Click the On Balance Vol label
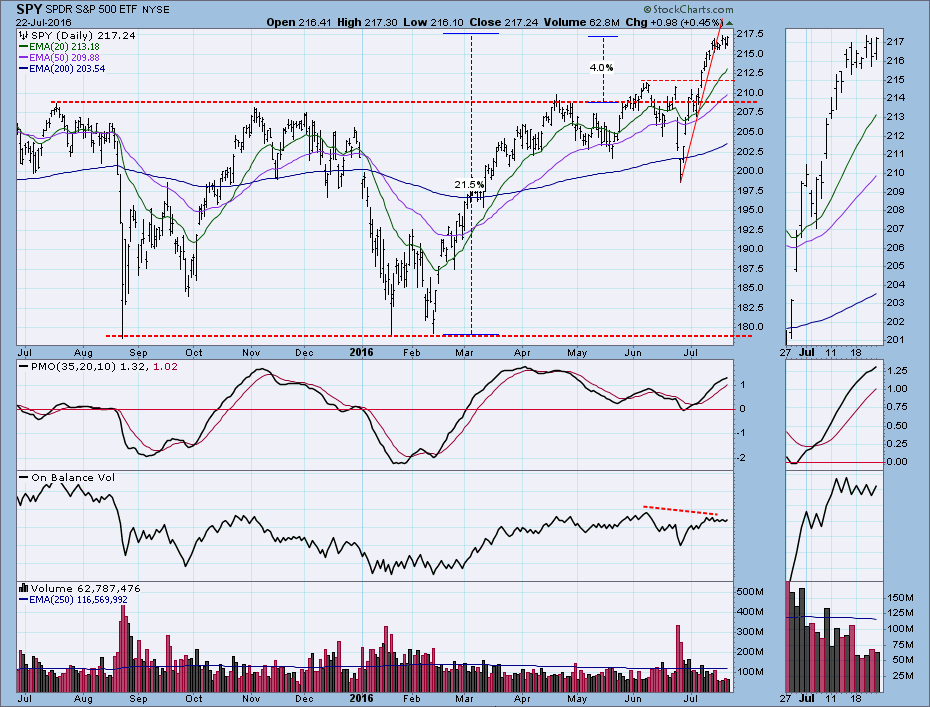Screen dimensions: 930x707 (73, 477)
